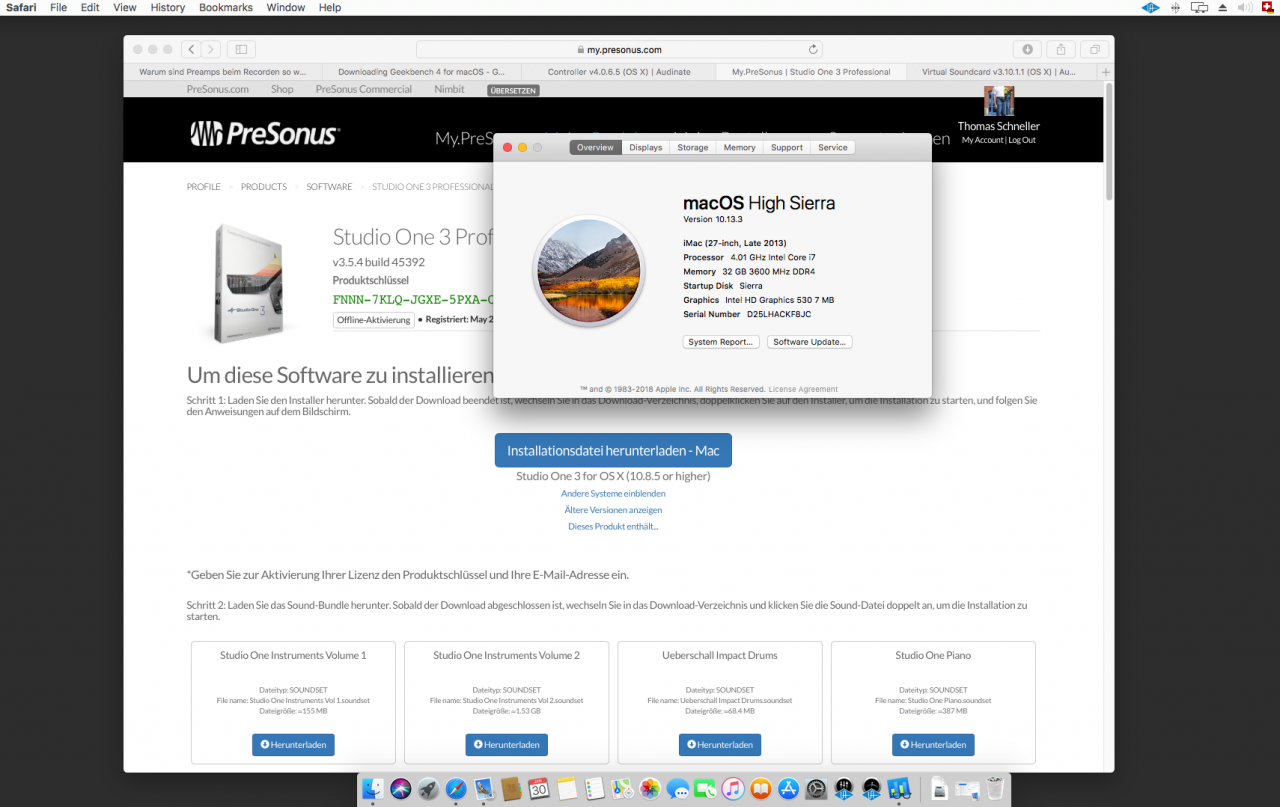Expand Ältere Versionen anzeigen
The height and width of the screenshot is (807, 1280).
[613, 510]
